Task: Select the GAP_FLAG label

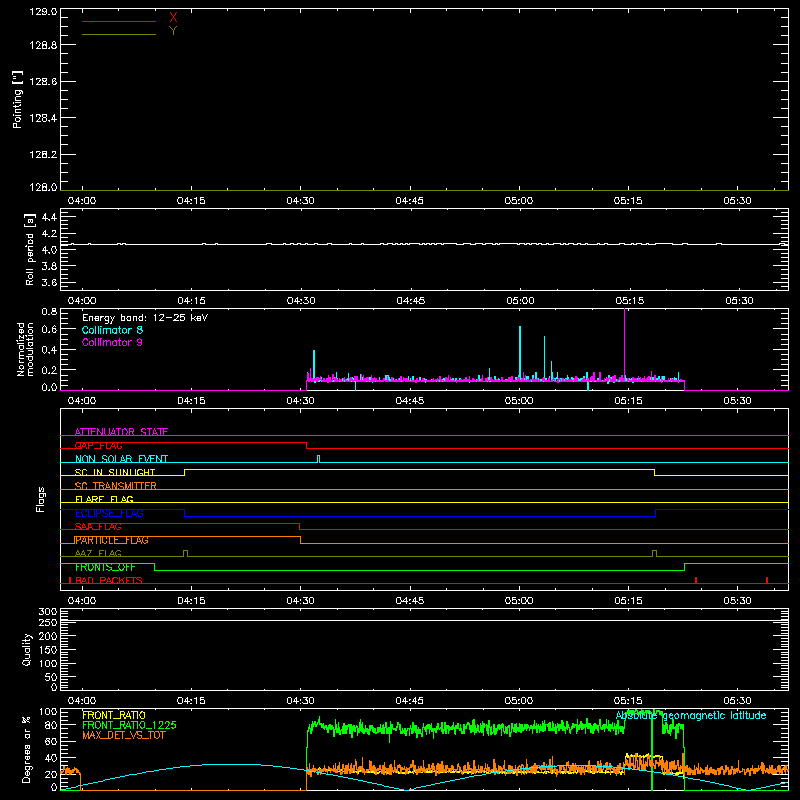Action: coord(98,445)
